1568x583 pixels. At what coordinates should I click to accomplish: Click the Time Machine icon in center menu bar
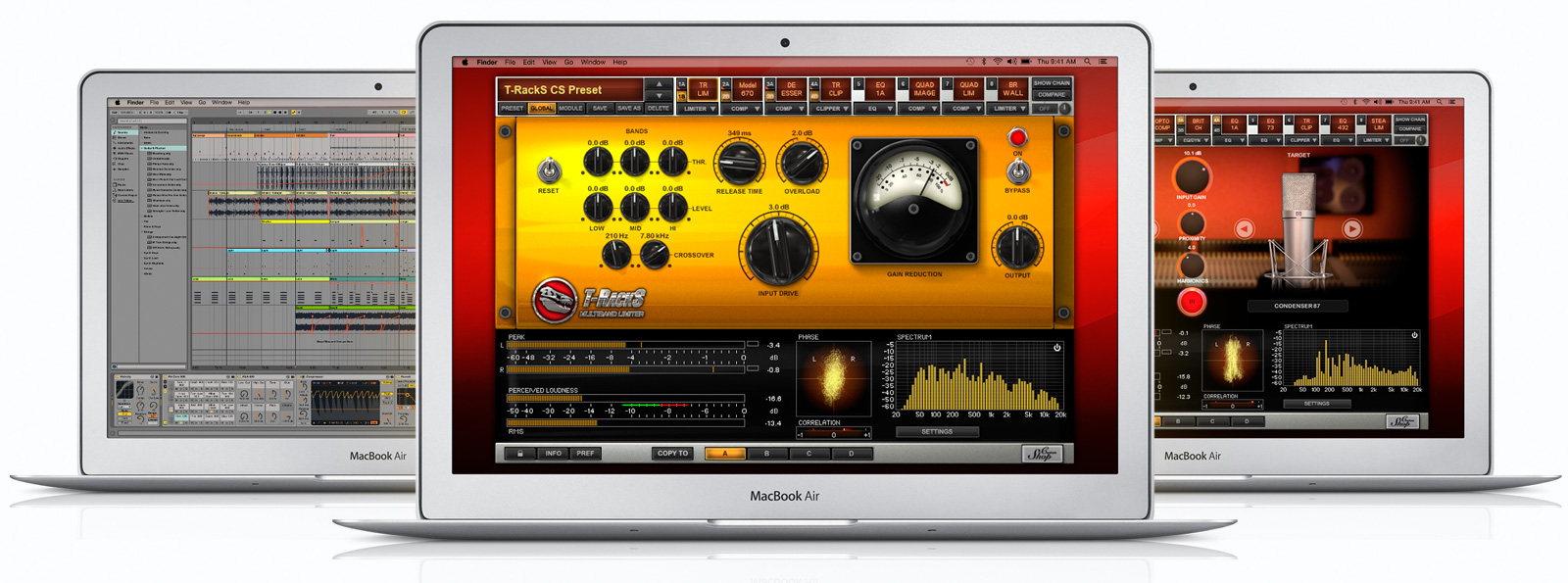click(970, 62)
